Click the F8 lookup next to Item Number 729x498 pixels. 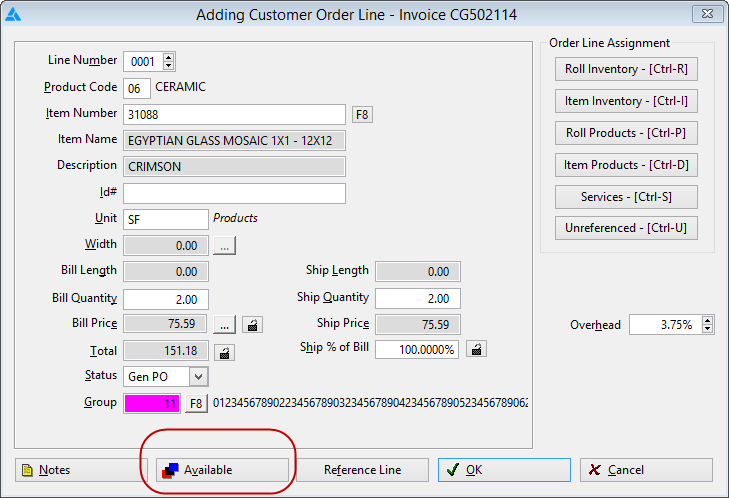[x=362, y=114]
